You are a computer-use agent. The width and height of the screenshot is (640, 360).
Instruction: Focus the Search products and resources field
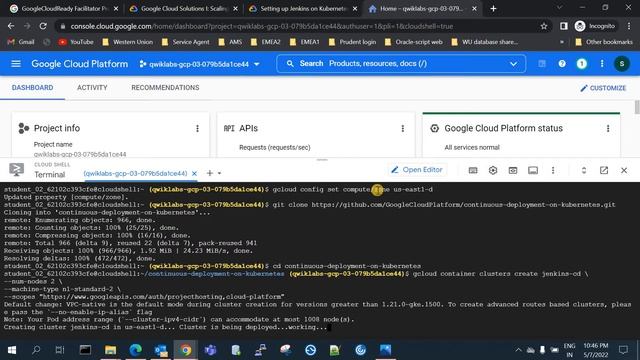point(400,64)
